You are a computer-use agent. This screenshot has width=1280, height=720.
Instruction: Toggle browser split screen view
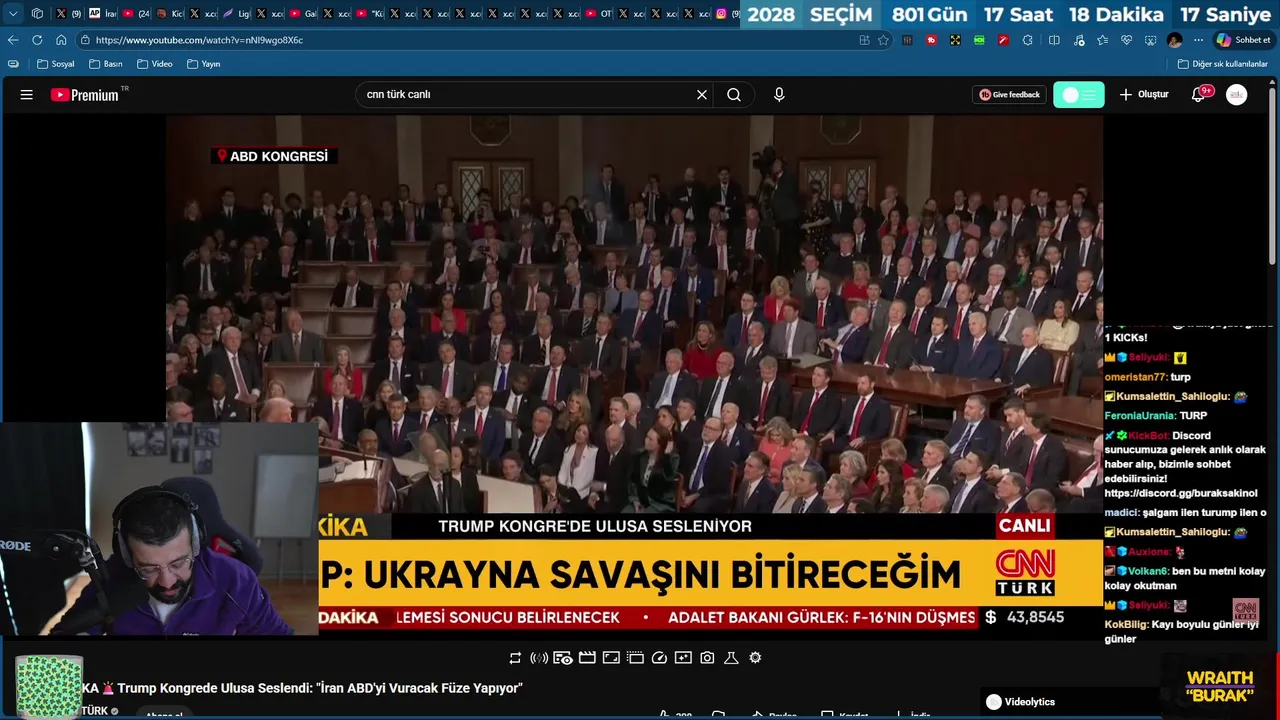coord(1054,40)
